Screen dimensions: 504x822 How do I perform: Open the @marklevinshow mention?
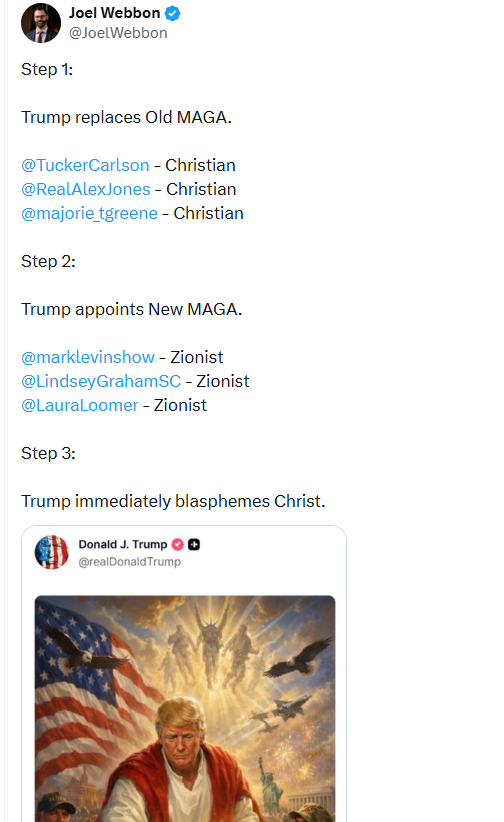(x=88, y=357)
